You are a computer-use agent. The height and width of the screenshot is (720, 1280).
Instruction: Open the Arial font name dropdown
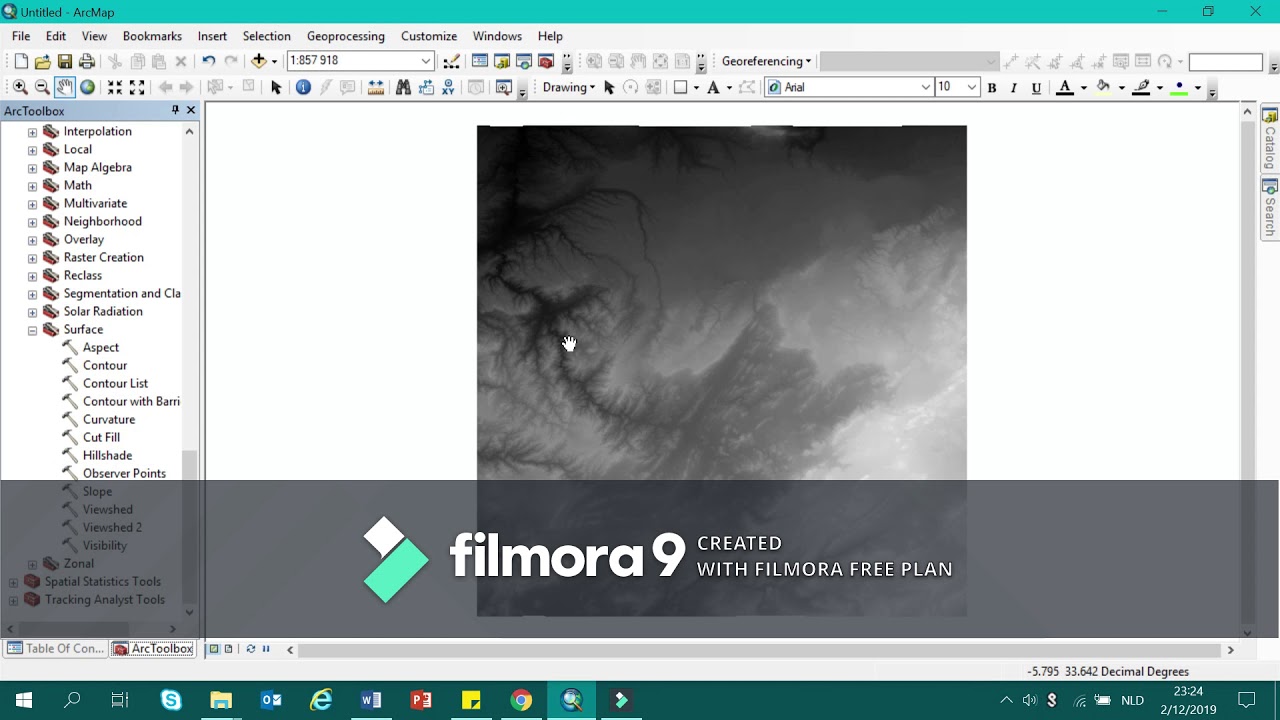925,87
